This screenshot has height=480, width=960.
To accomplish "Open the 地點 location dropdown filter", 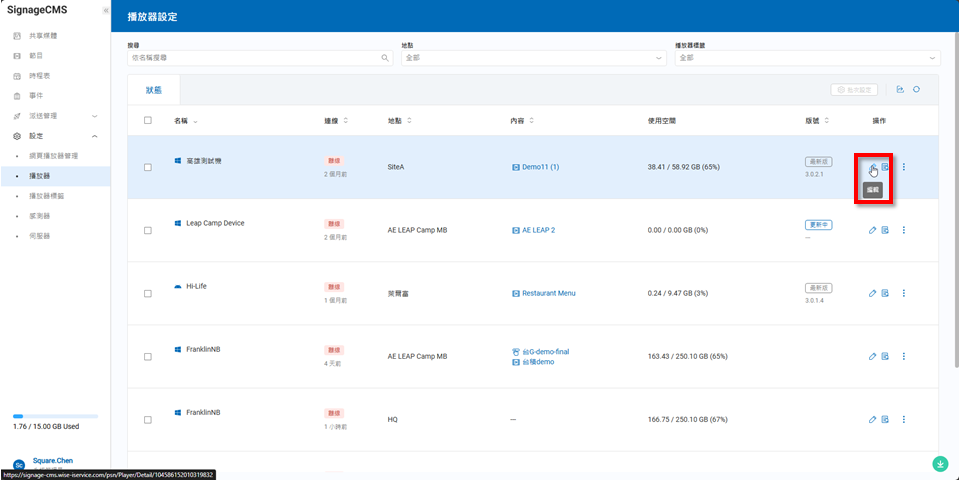I will 532,58.
